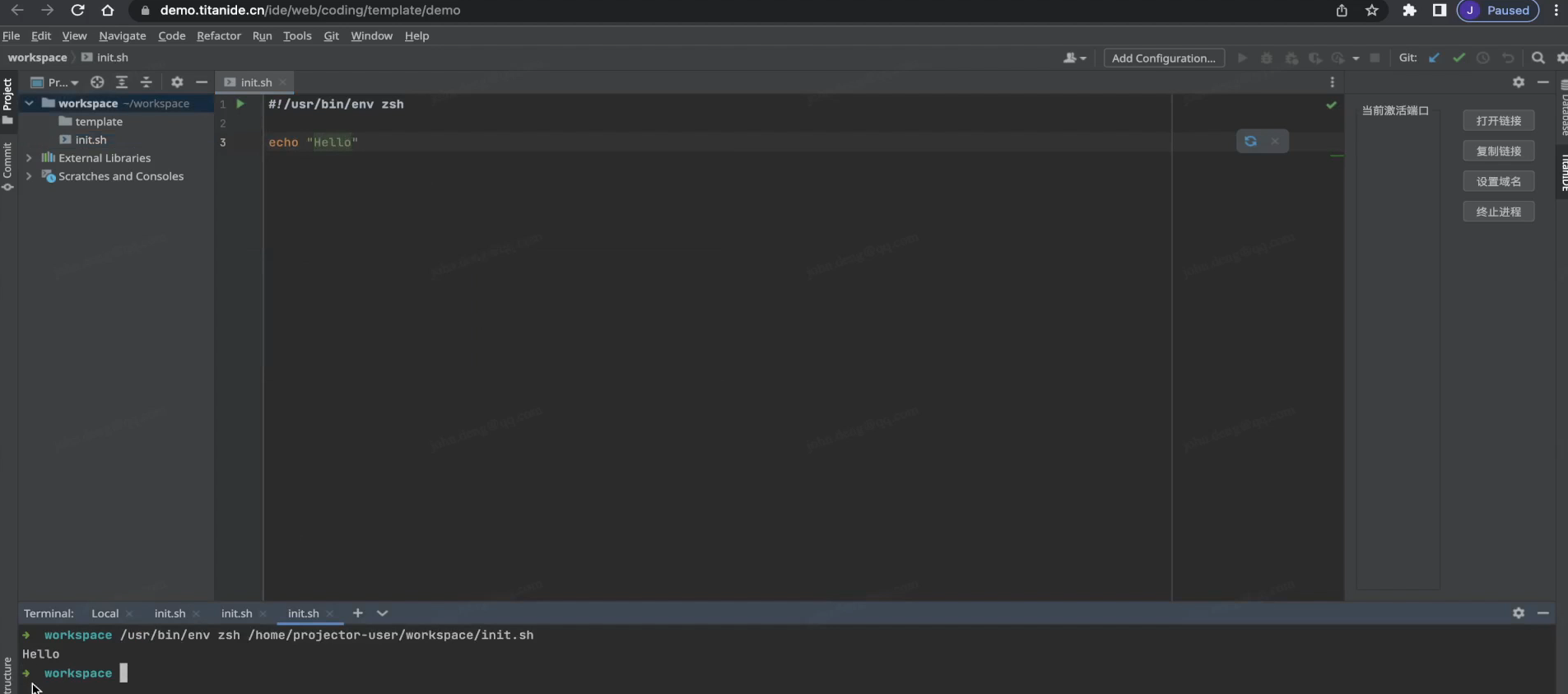Add a new terminal tab with plus
The width and height of the screenshot is (1568, 694).
click(357, 613)
